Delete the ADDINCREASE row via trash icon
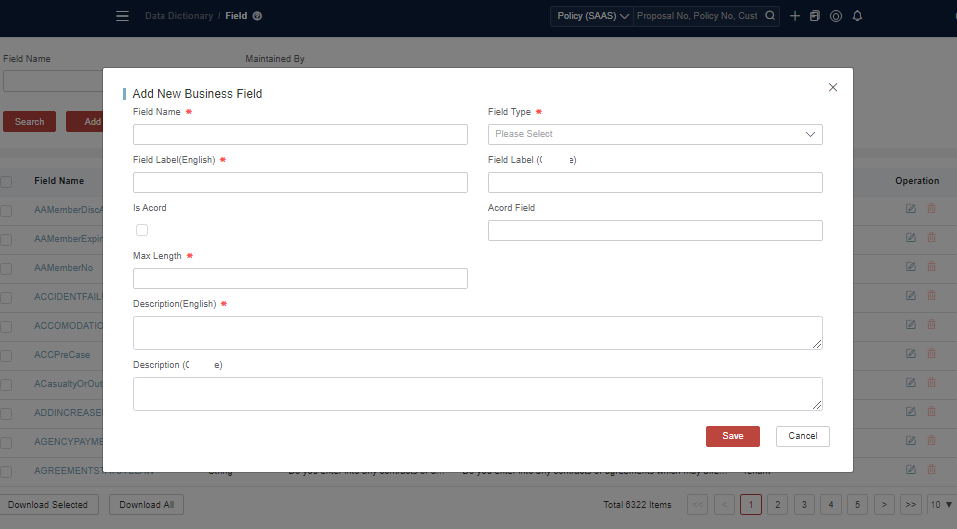Viewport: 957px width, 529px height. (x=931, y=411)
